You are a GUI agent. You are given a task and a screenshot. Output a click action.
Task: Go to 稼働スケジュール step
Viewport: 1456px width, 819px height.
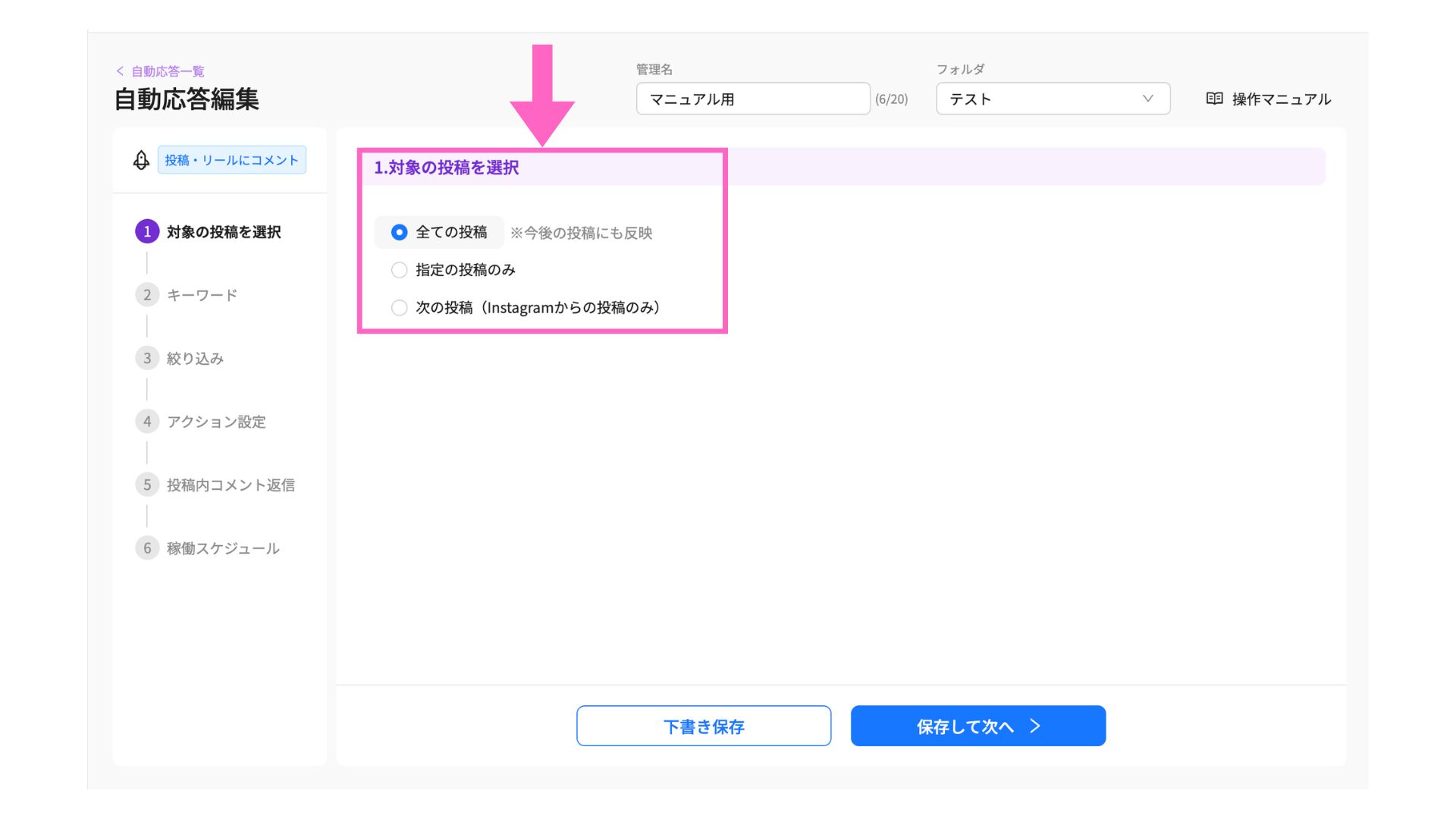click(x=223, y=548)
